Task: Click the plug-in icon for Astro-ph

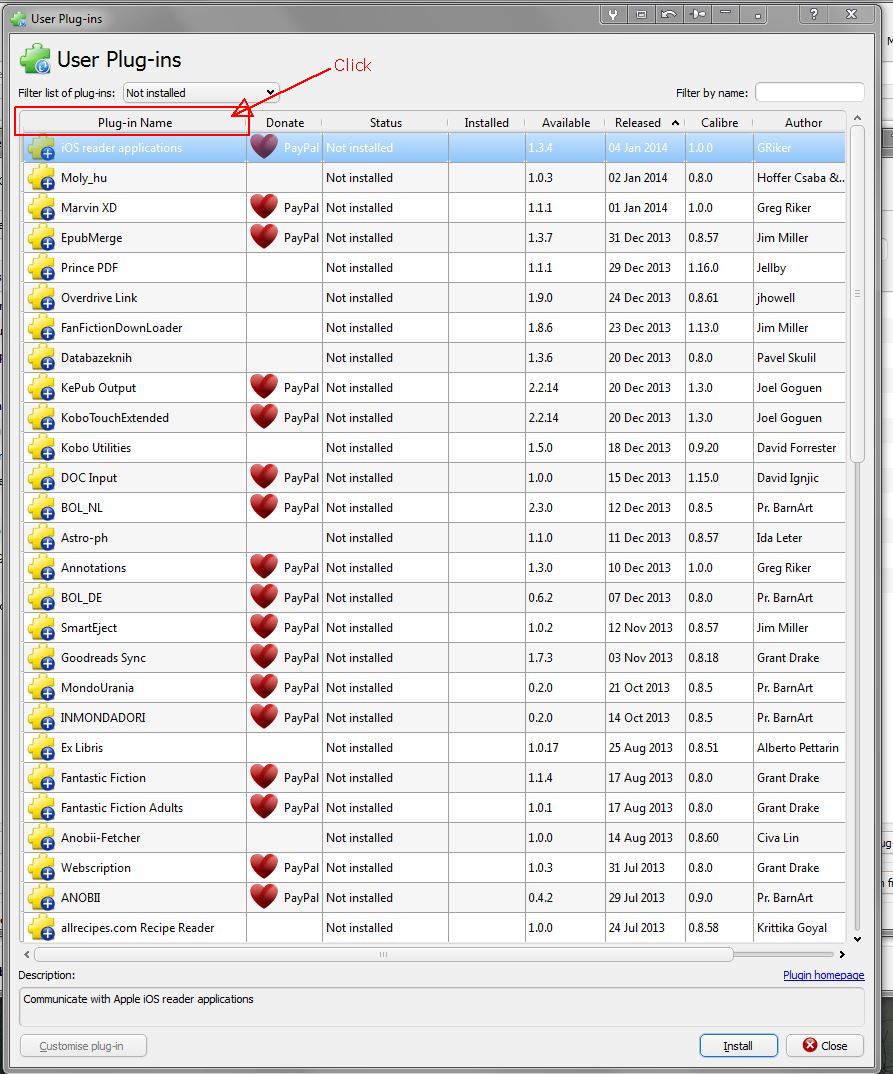Action: (x=42, y=538)
